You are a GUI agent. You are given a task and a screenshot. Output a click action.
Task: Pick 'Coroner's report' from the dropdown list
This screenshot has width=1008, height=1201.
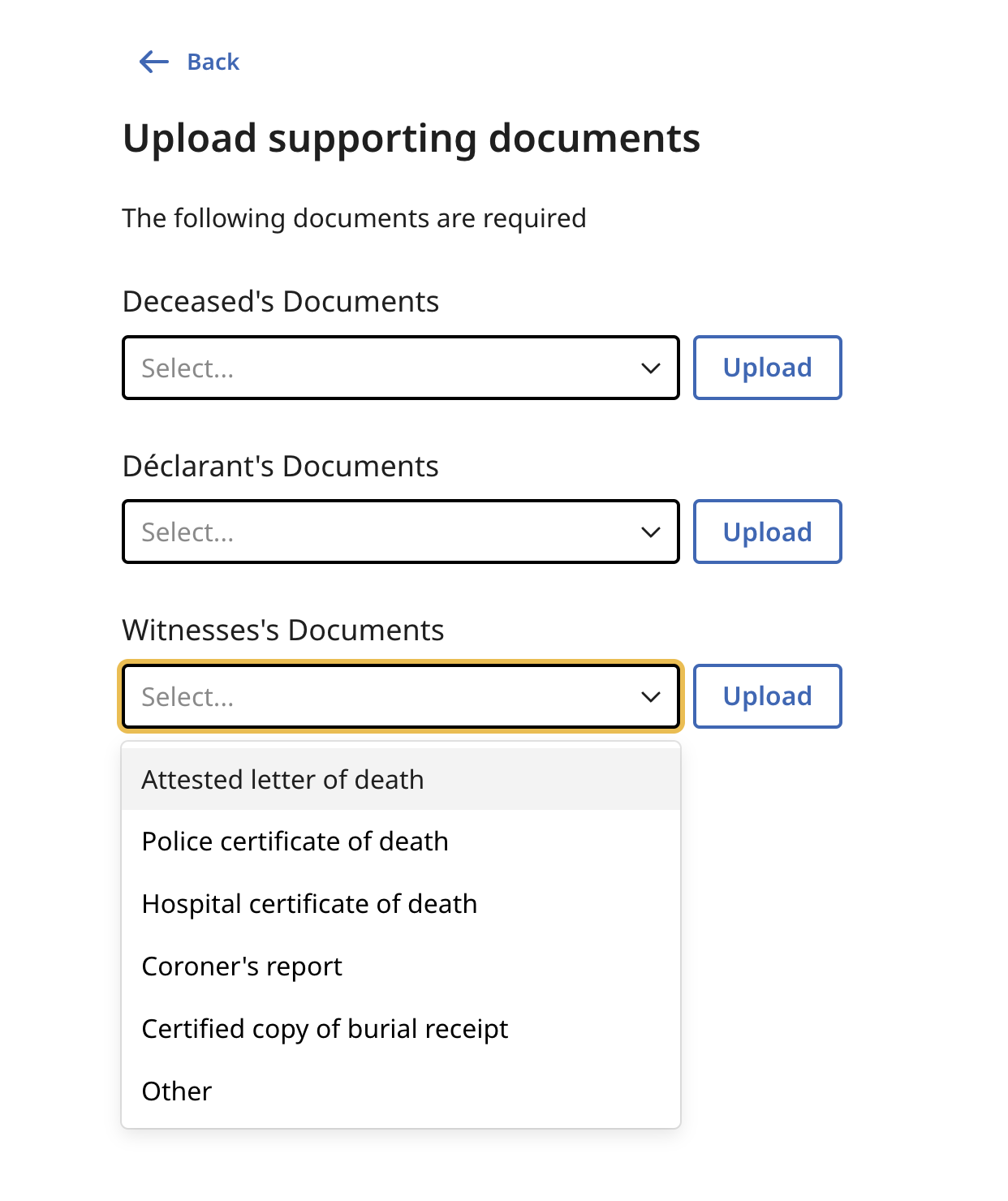point(242,966)
